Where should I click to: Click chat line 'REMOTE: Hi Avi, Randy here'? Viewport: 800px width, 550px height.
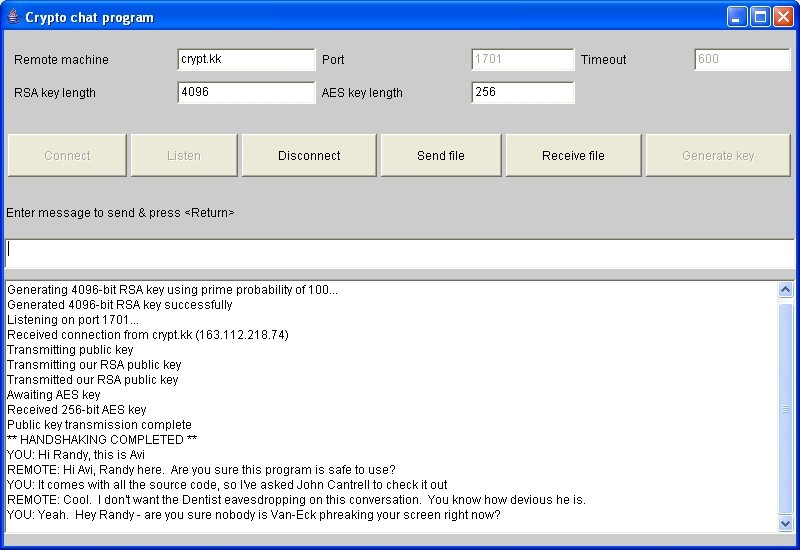point(202,469)
